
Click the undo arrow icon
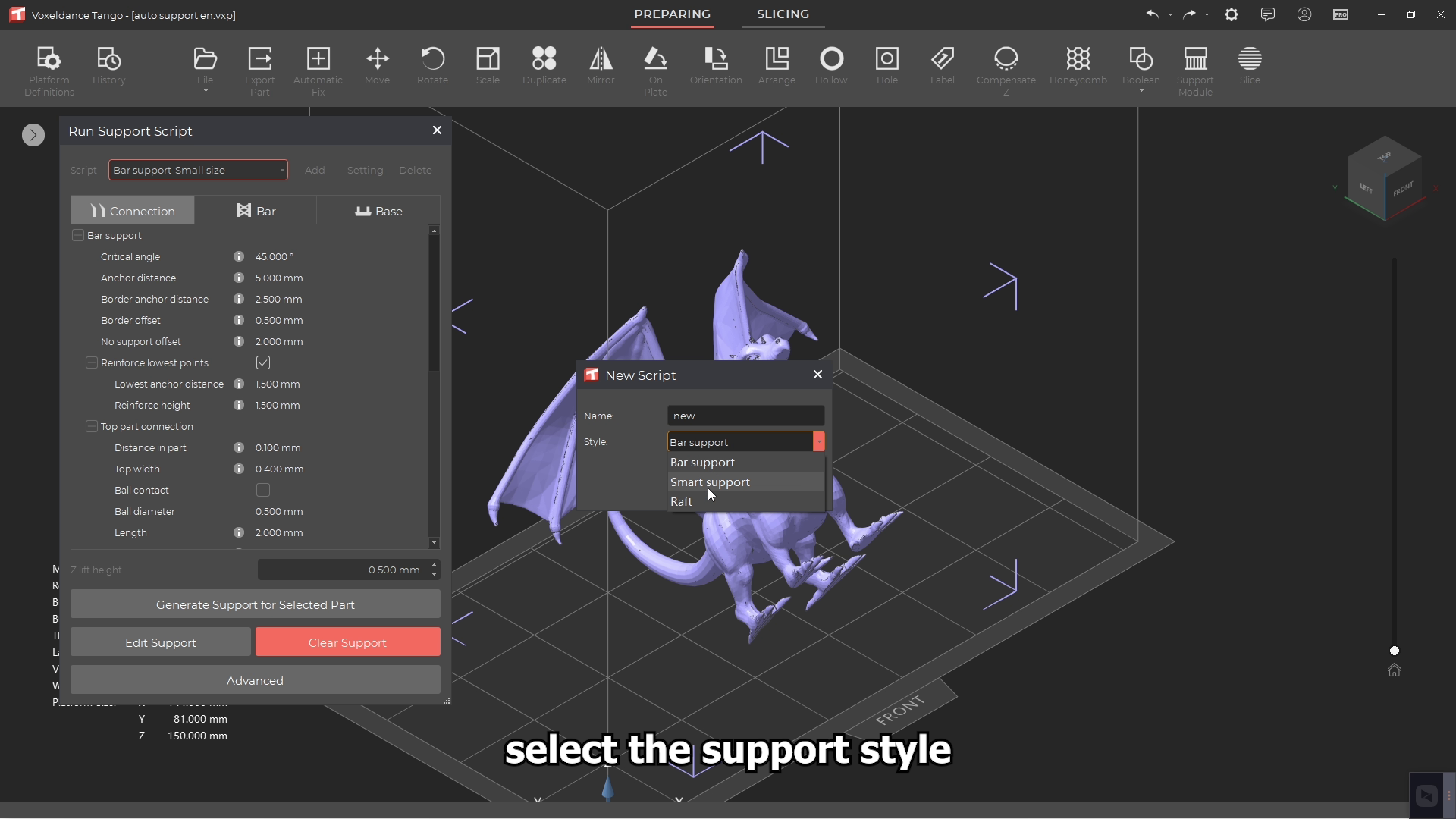1153,14
